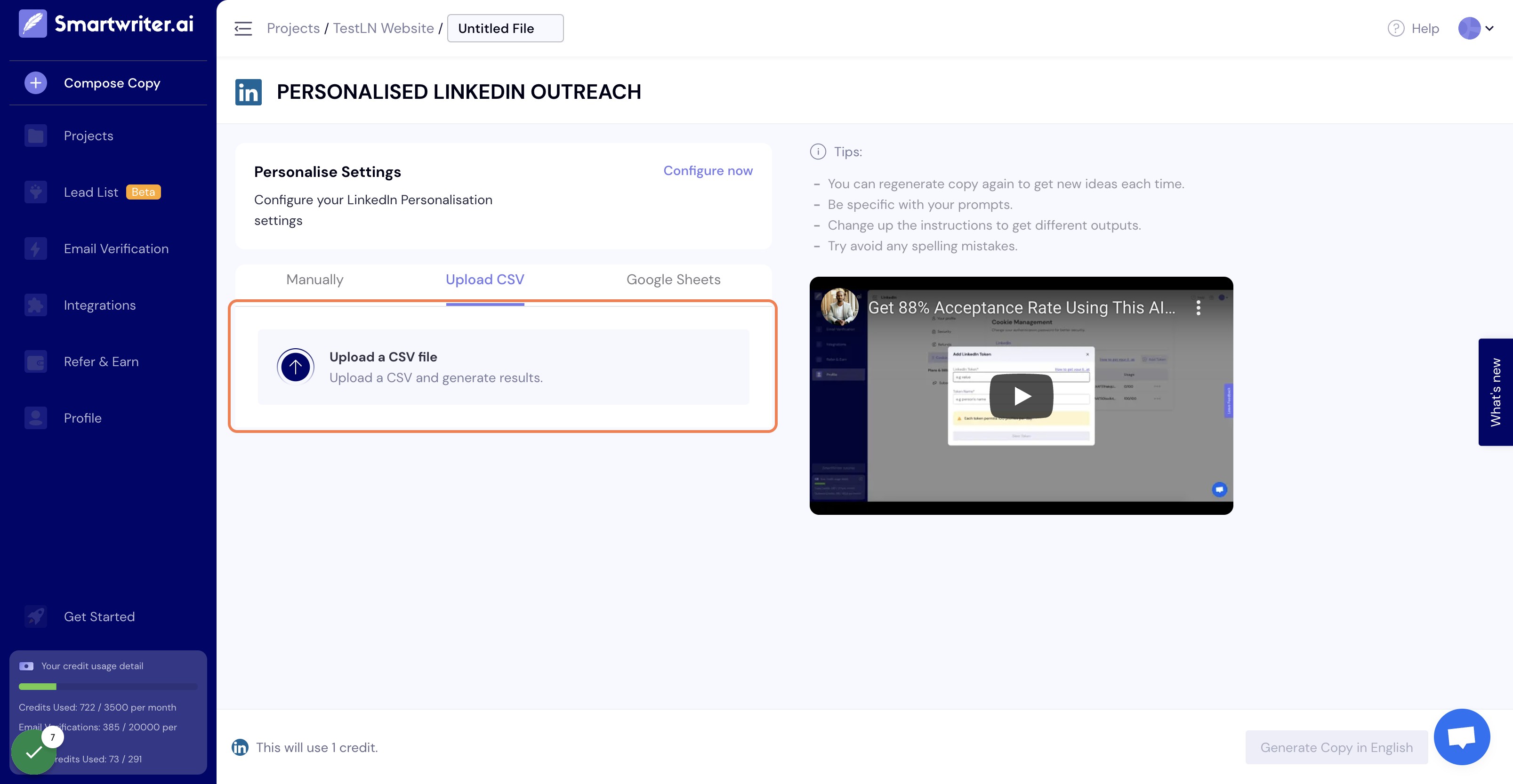This screenshot has width=1513, height=784.
Task: Click the Integrations puzzle icon
Action: [36, 305]
